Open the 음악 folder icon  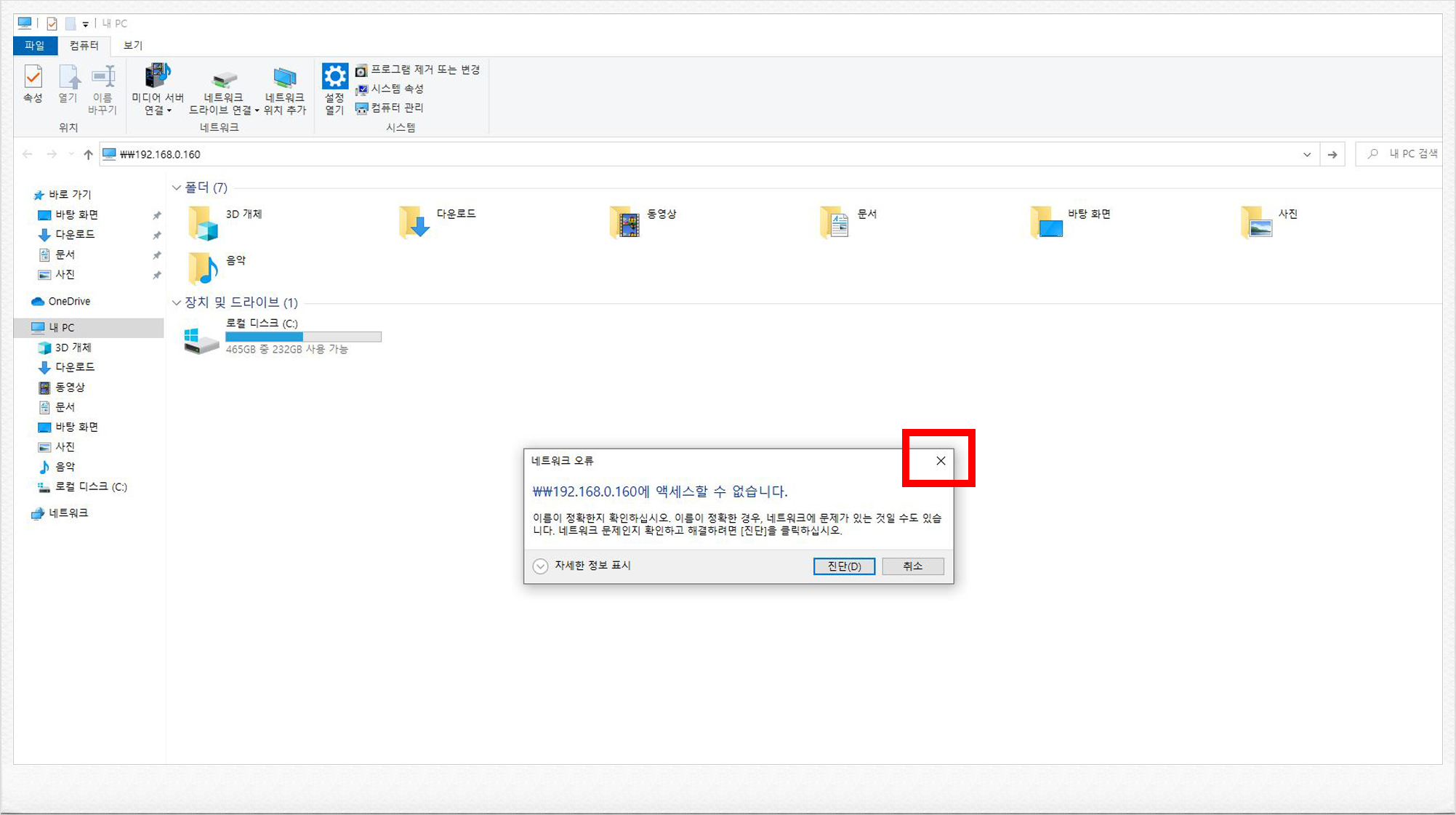(204, 268)
